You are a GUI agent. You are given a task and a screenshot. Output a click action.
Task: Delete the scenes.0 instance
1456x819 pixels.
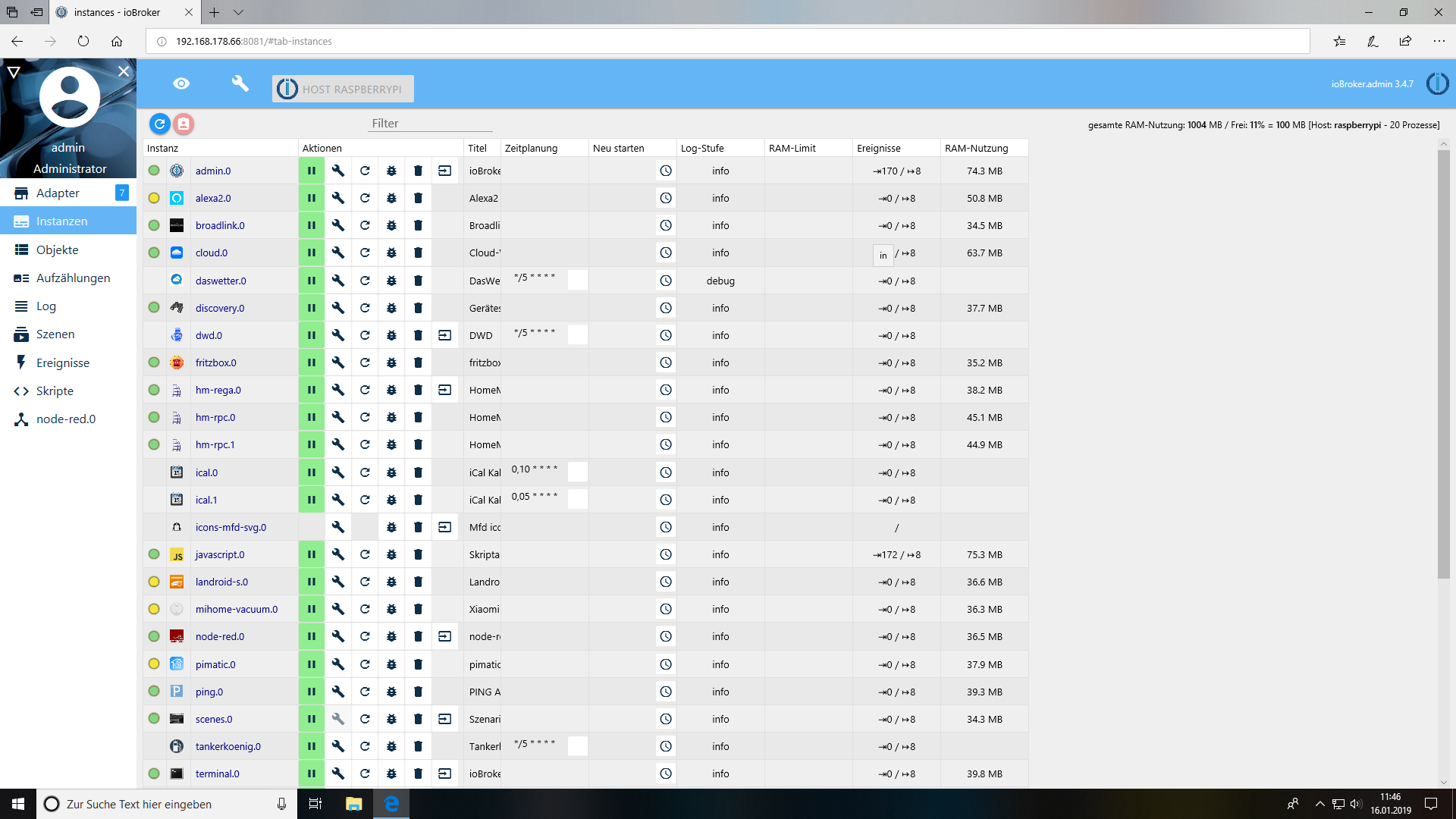418,719
